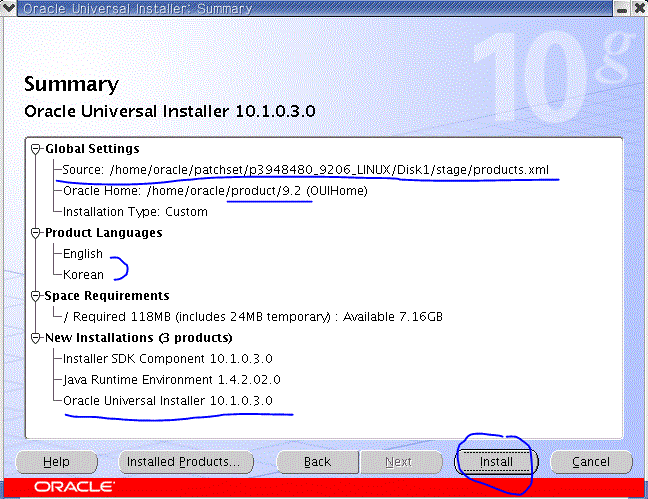
Task: Collapse the New Installations node
Action: click(x=36, y=338)
